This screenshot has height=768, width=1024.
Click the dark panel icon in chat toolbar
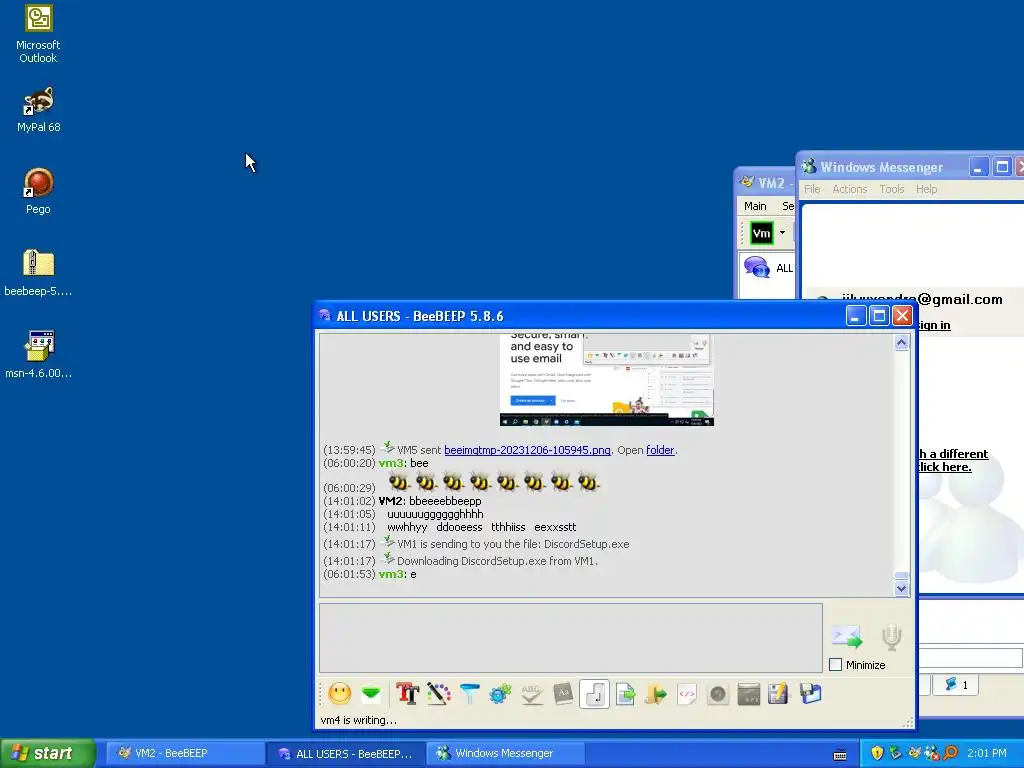[748, 694]
